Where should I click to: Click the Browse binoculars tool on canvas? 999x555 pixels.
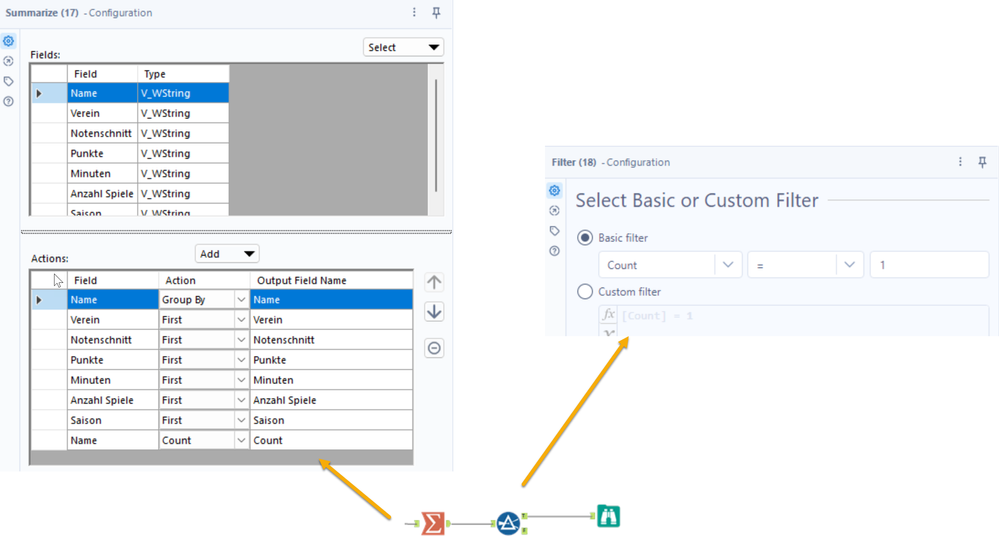(x=608, y=516)
